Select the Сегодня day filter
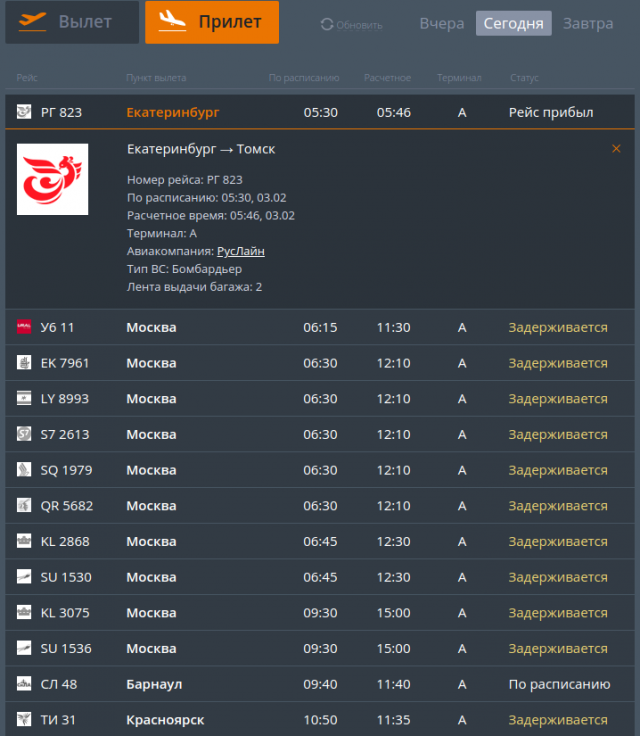Screen dimensions: 640x736 coord(513,23)
